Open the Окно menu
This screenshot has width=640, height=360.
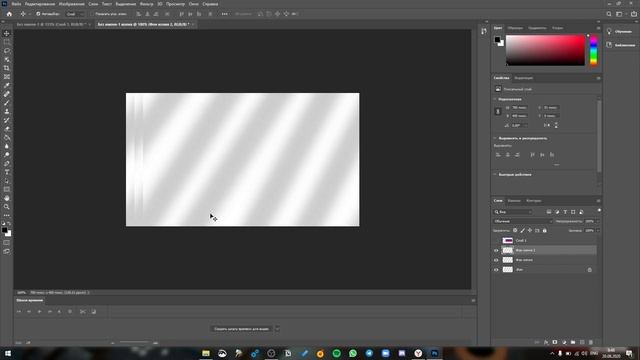(193, 4)
